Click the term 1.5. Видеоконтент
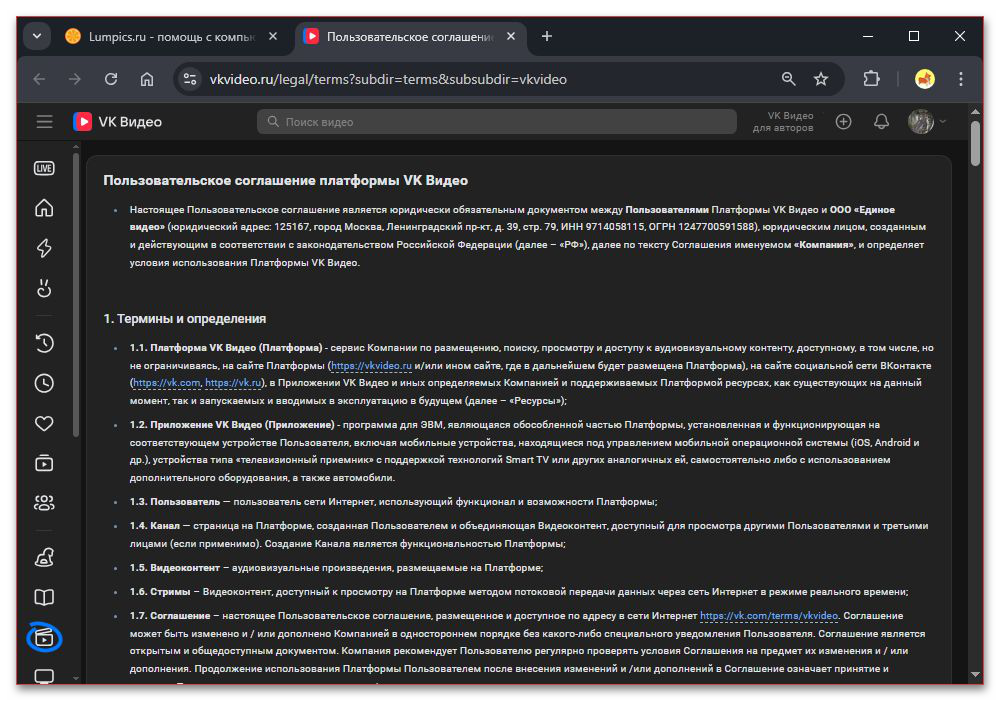Image resolution: width=1000 pixels, height=701 pixels. coord(175,568)
